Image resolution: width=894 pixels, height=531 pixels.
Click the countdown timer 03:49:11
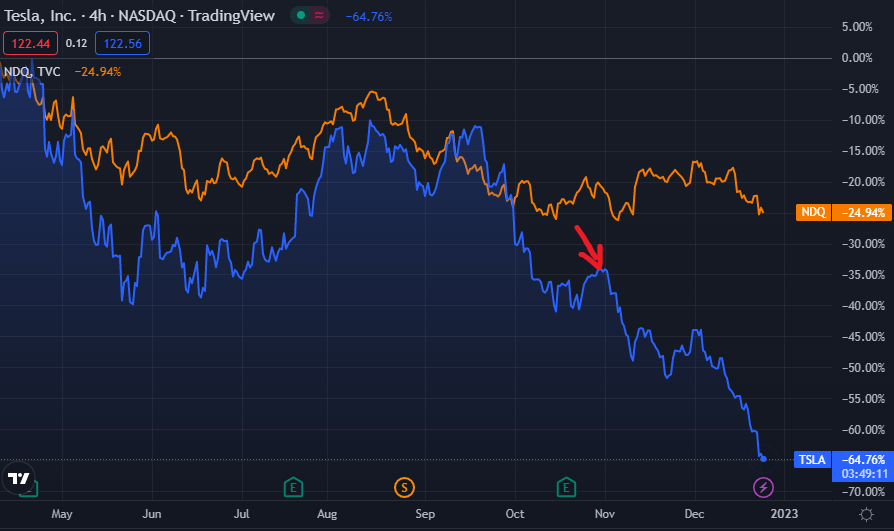tap(864, 474)
